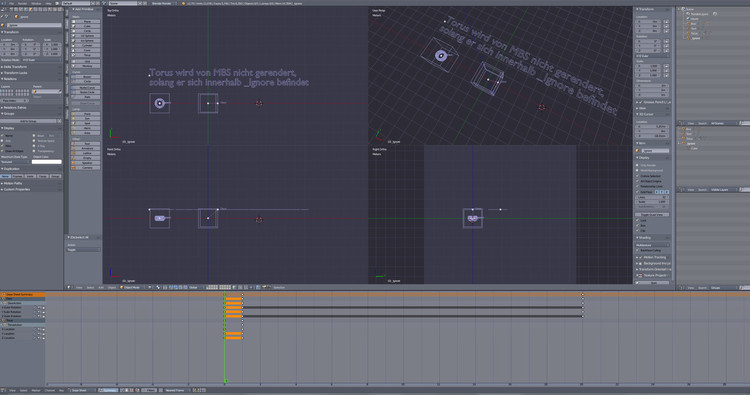750x395 pixels.
Task: Open the Window menu
Action: (x=36, y=3)
